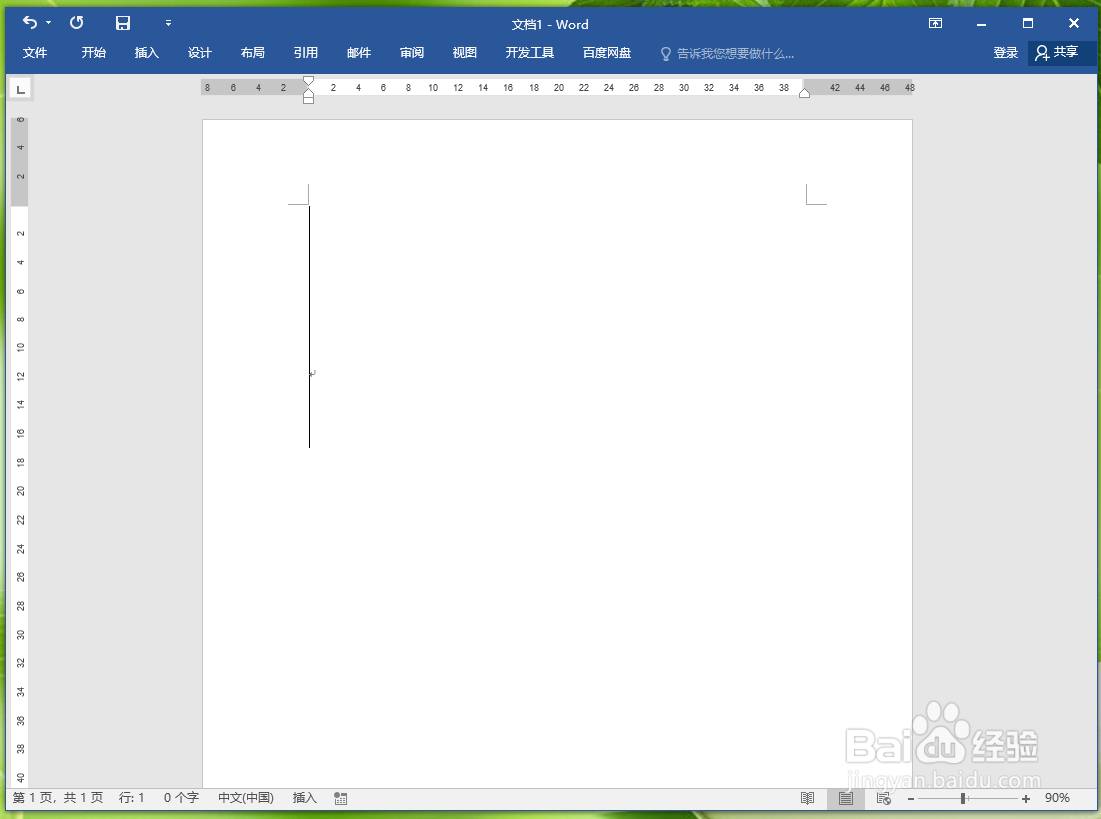Go to the 视图 tab
Screen dimensions: 1101x819
[x=465, y=53]
